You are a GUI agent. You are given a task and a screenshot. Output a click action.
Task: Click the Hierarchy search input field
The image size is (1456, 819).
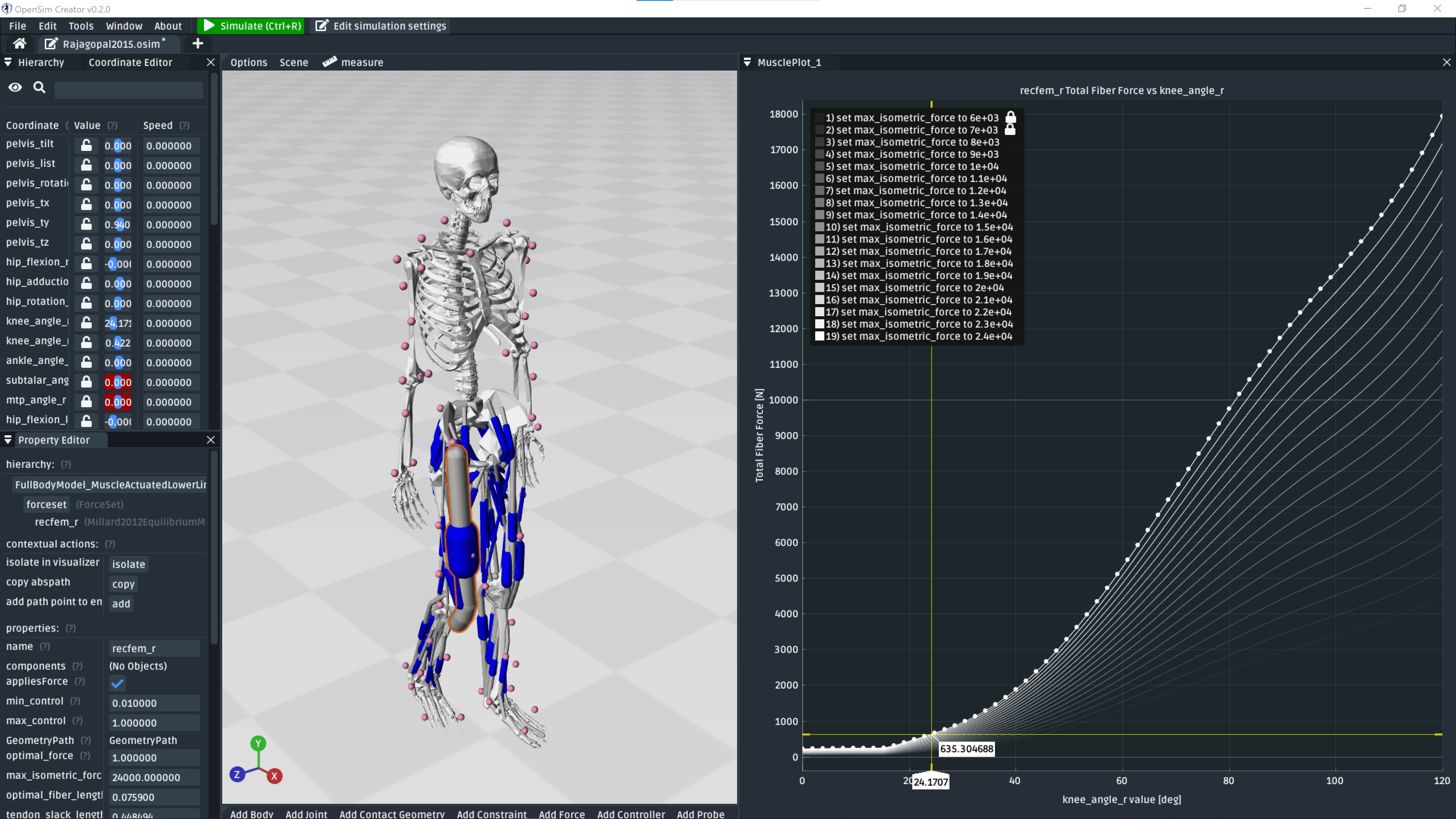(x=128, y=89)
